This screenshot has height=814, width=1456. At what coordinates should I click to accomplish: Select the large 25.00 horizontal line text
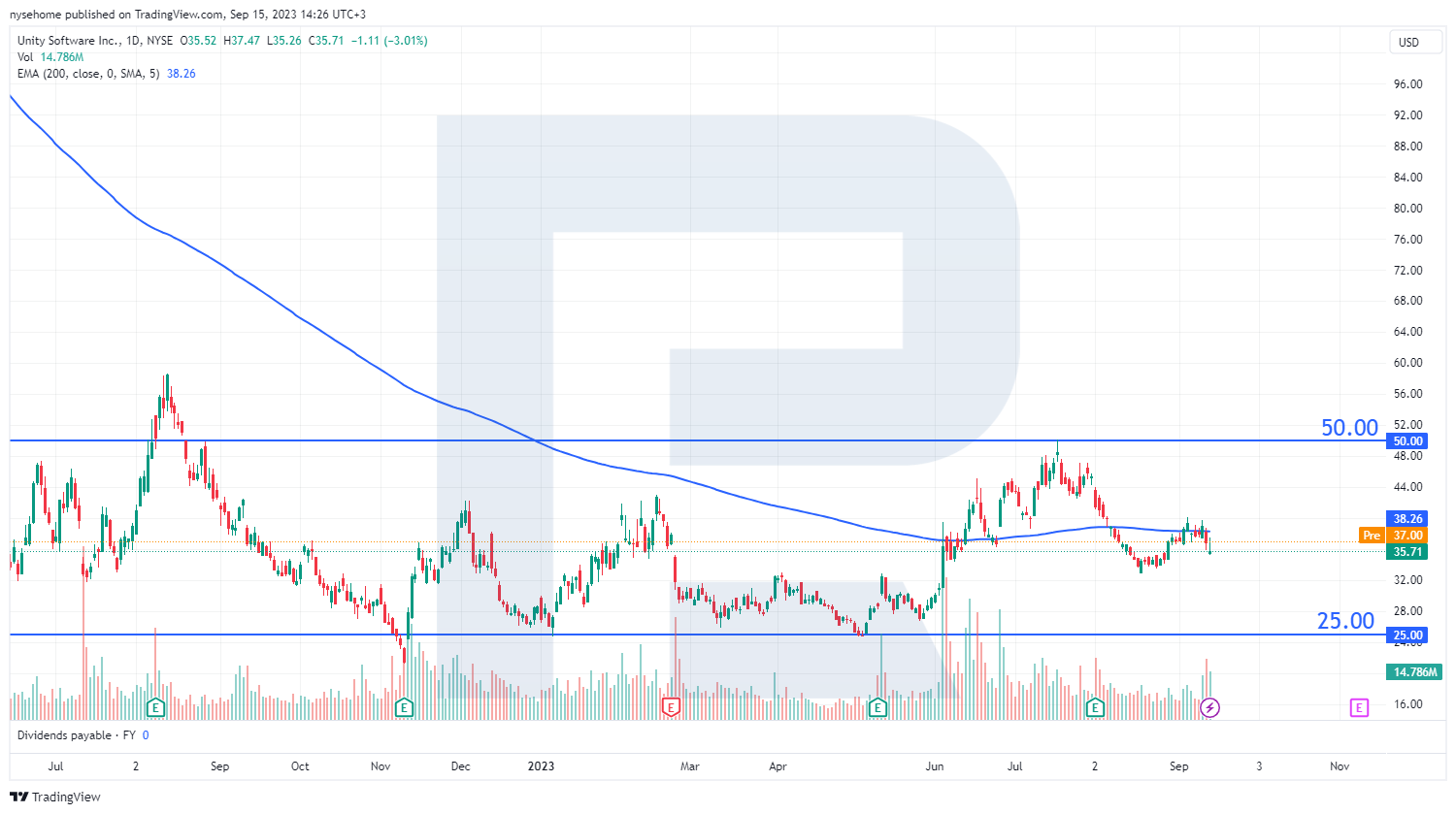[1345, 621]
